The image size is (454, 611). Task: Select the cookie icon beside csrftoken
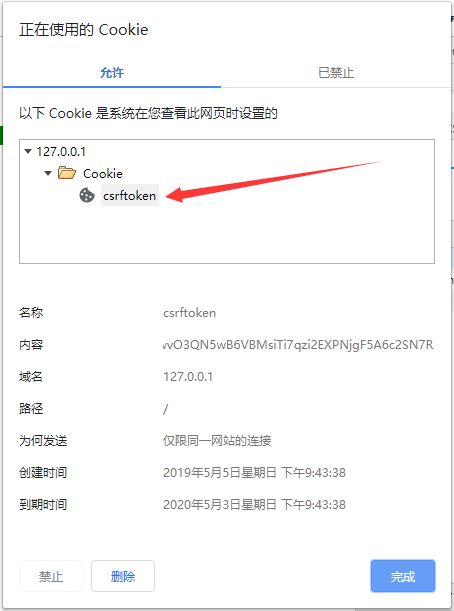(x=87, y=195)
